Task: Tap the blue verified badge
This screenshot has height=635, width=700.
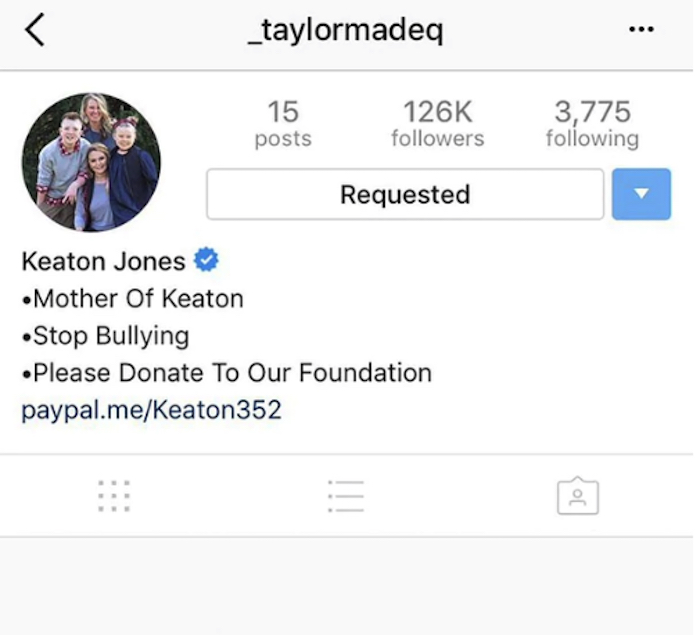Action: coord(206,259)
